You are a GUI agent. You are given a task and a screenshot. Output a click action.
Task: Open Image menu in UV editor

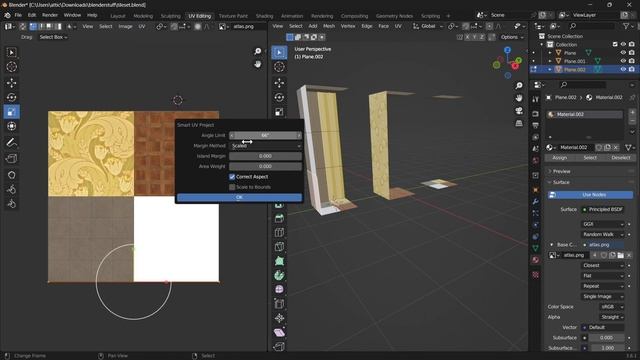pos(125,27)
